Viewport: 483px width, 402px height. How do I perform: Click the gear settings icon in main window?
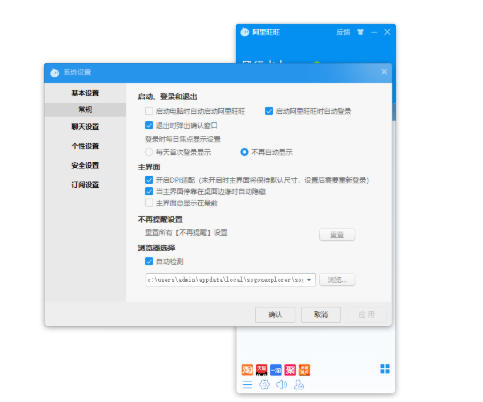tap(264, 385)
